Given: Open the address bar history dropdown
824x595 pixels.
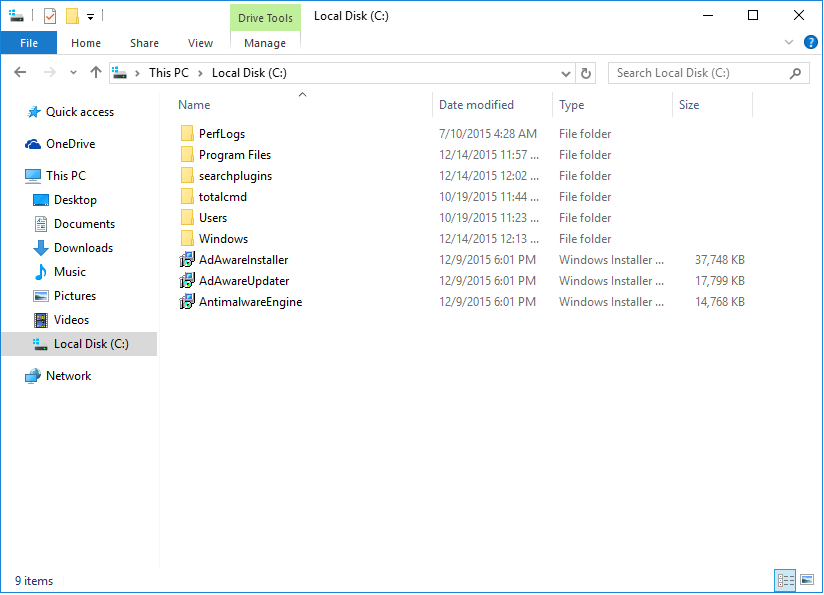Looking at the screenshot, I should (x=565, y=73).
